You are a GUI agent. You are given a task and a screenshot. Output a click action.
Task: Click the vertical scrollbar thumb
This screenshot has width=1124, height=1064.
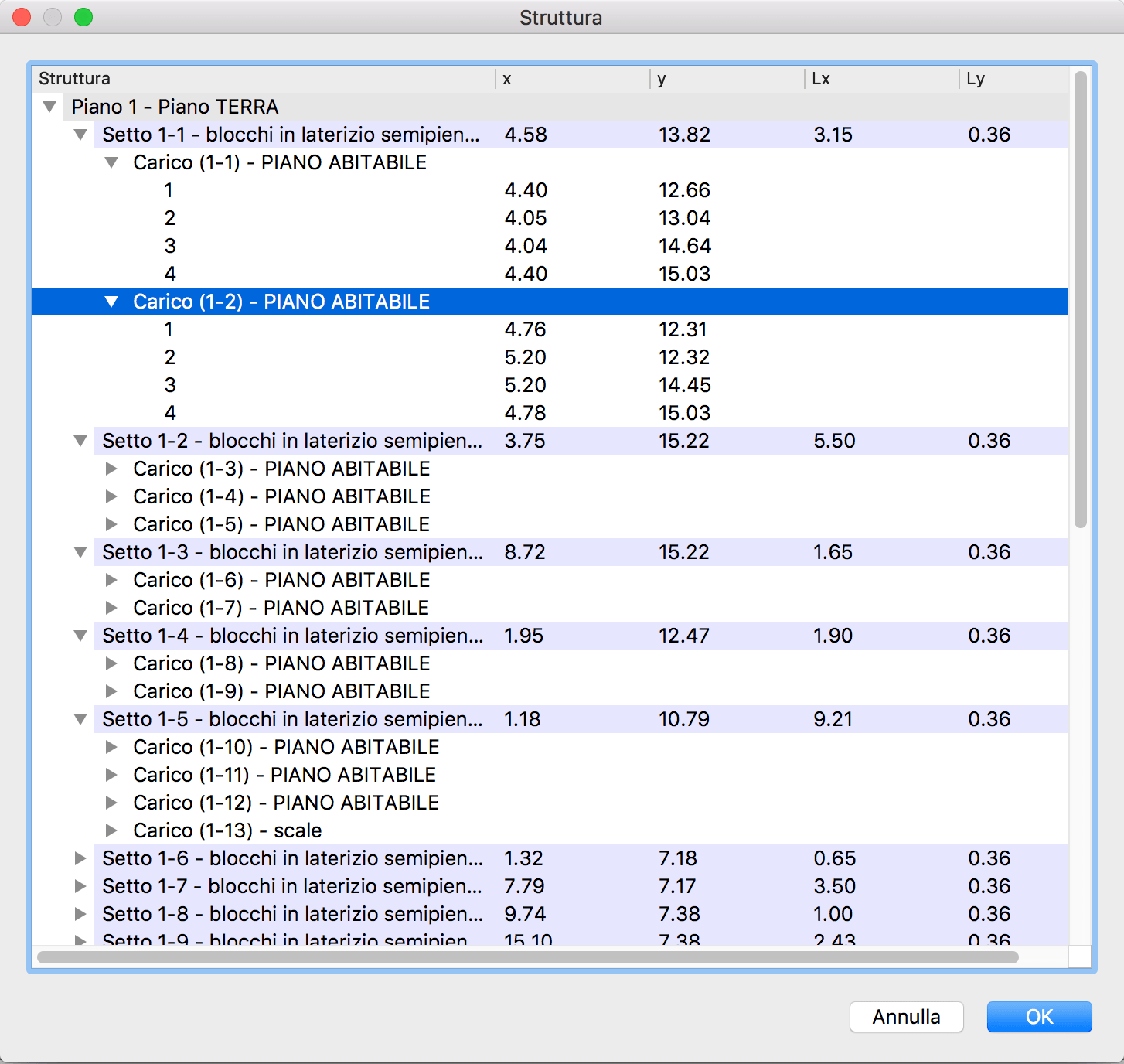pos(1081,300)
